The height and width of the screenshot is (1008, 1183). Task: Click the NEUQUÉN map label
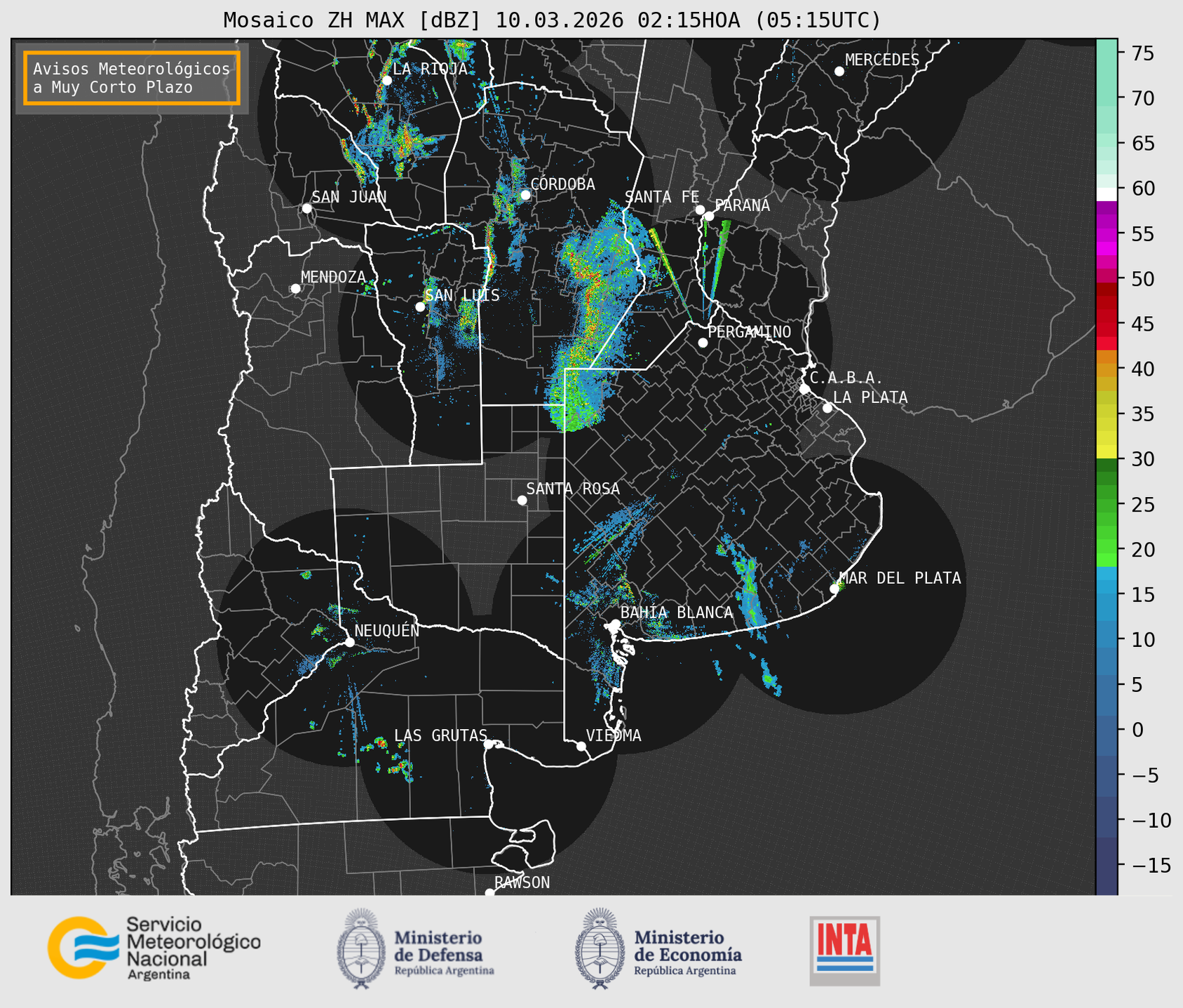point(387,630)
